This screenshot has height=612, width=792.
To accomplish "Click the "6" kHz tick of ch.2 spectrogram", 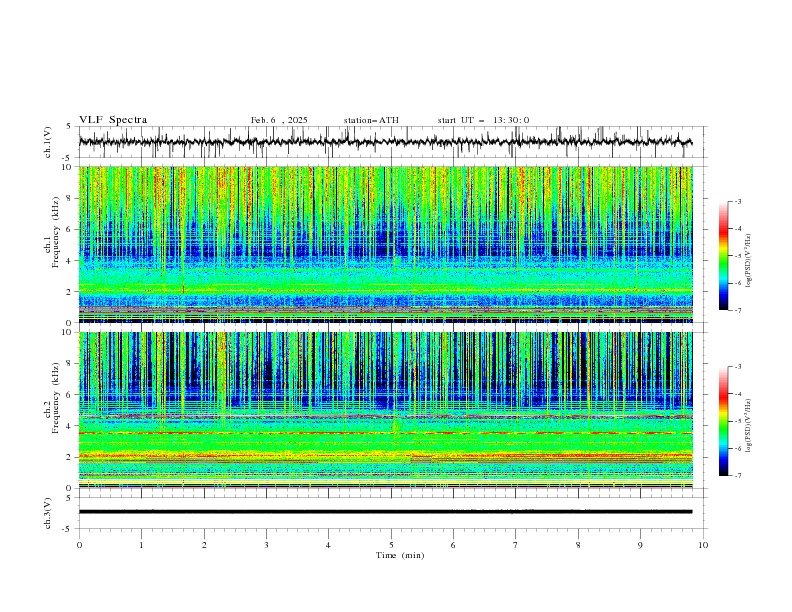I will pos(70,394).
